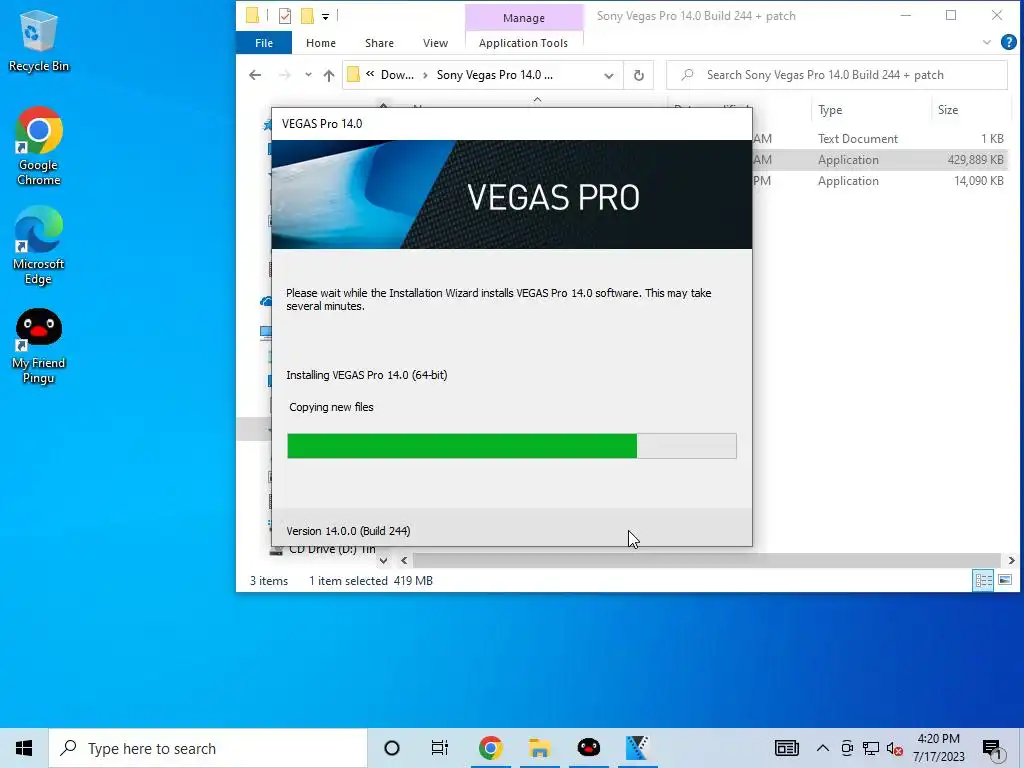
Task: Go up one folder level in Explorer
Action: (328, 75)
